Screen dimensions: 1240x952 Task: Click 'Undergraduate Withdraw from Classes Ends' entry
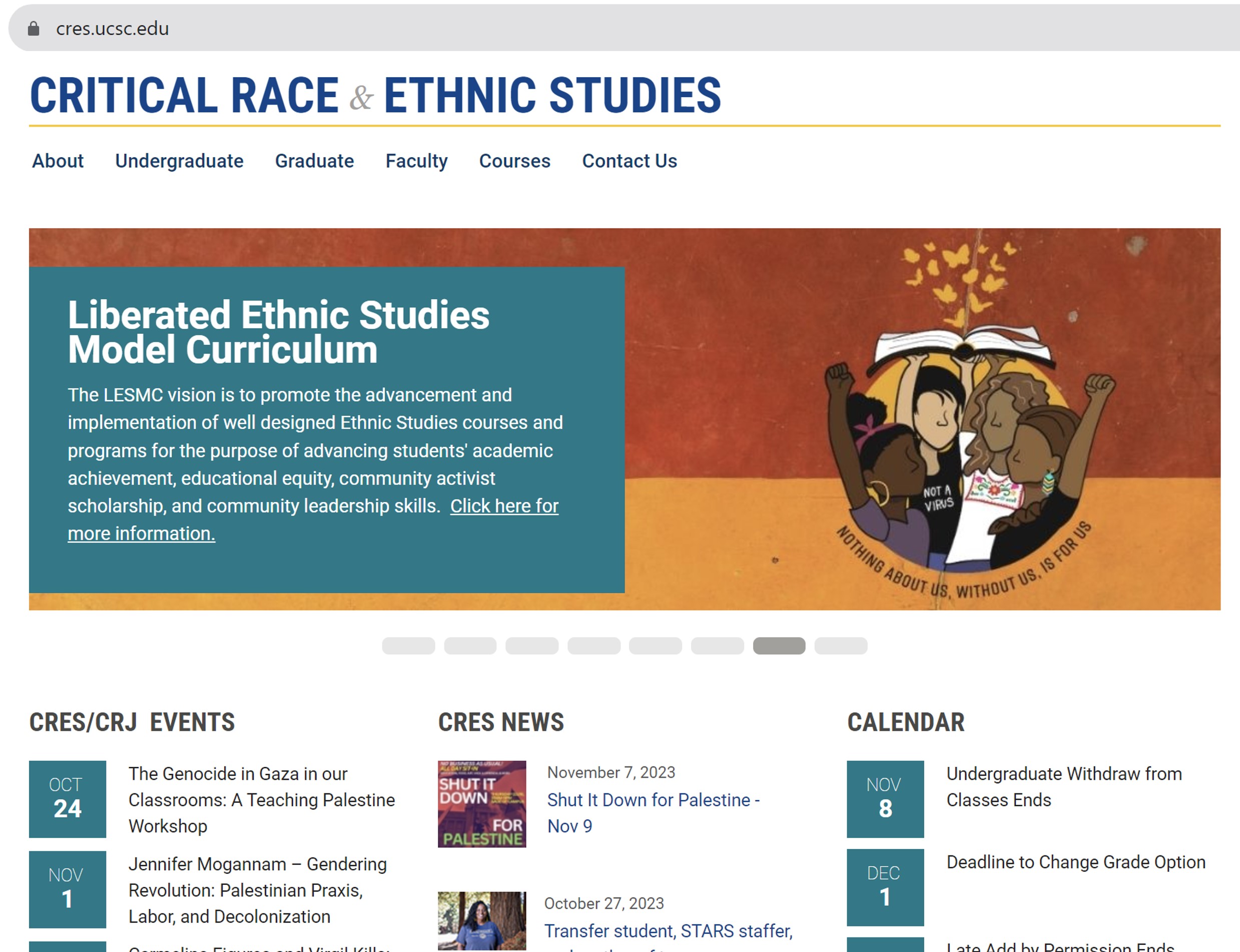pyautogui.click(x=1064, y=787)
